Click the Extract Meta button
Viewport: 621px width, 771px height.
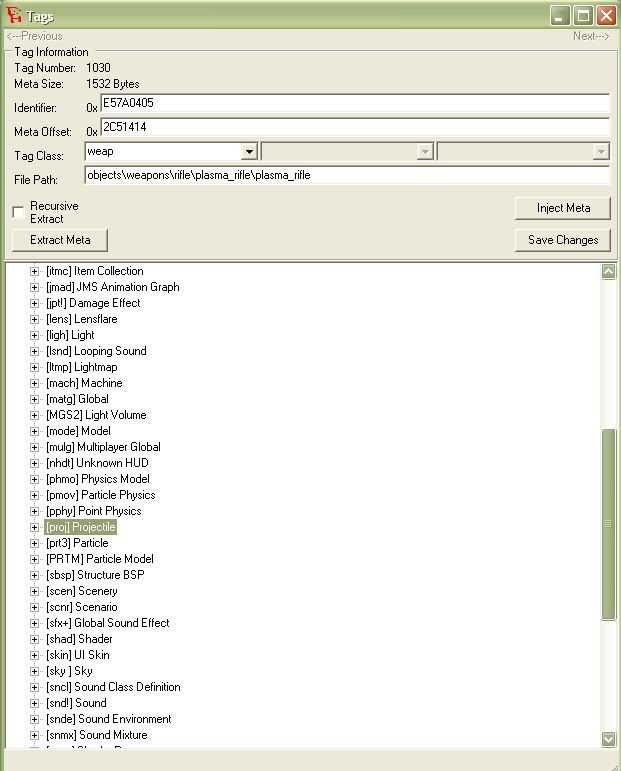[60, 240]
